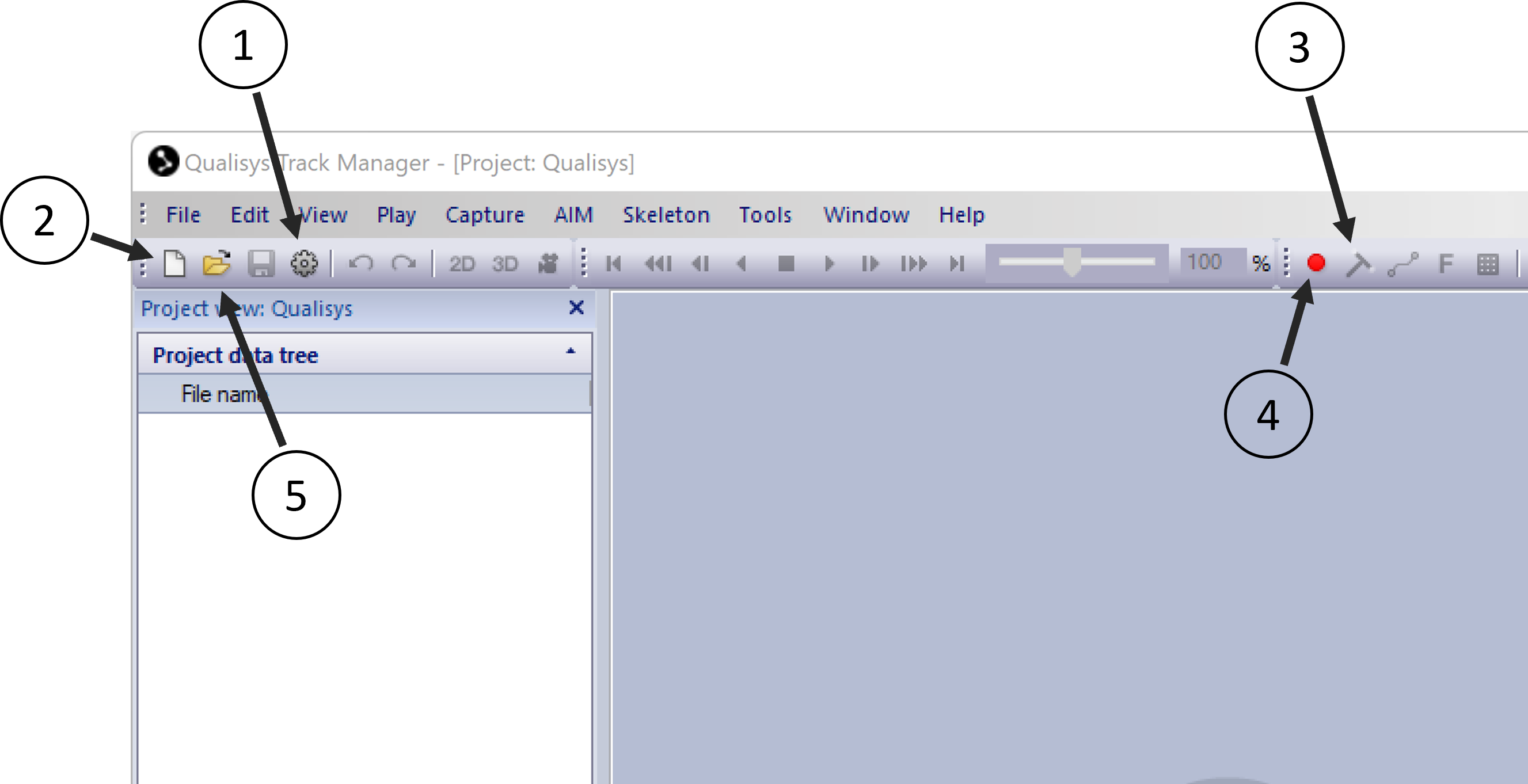Click the Save disk icon

(261, 263)
